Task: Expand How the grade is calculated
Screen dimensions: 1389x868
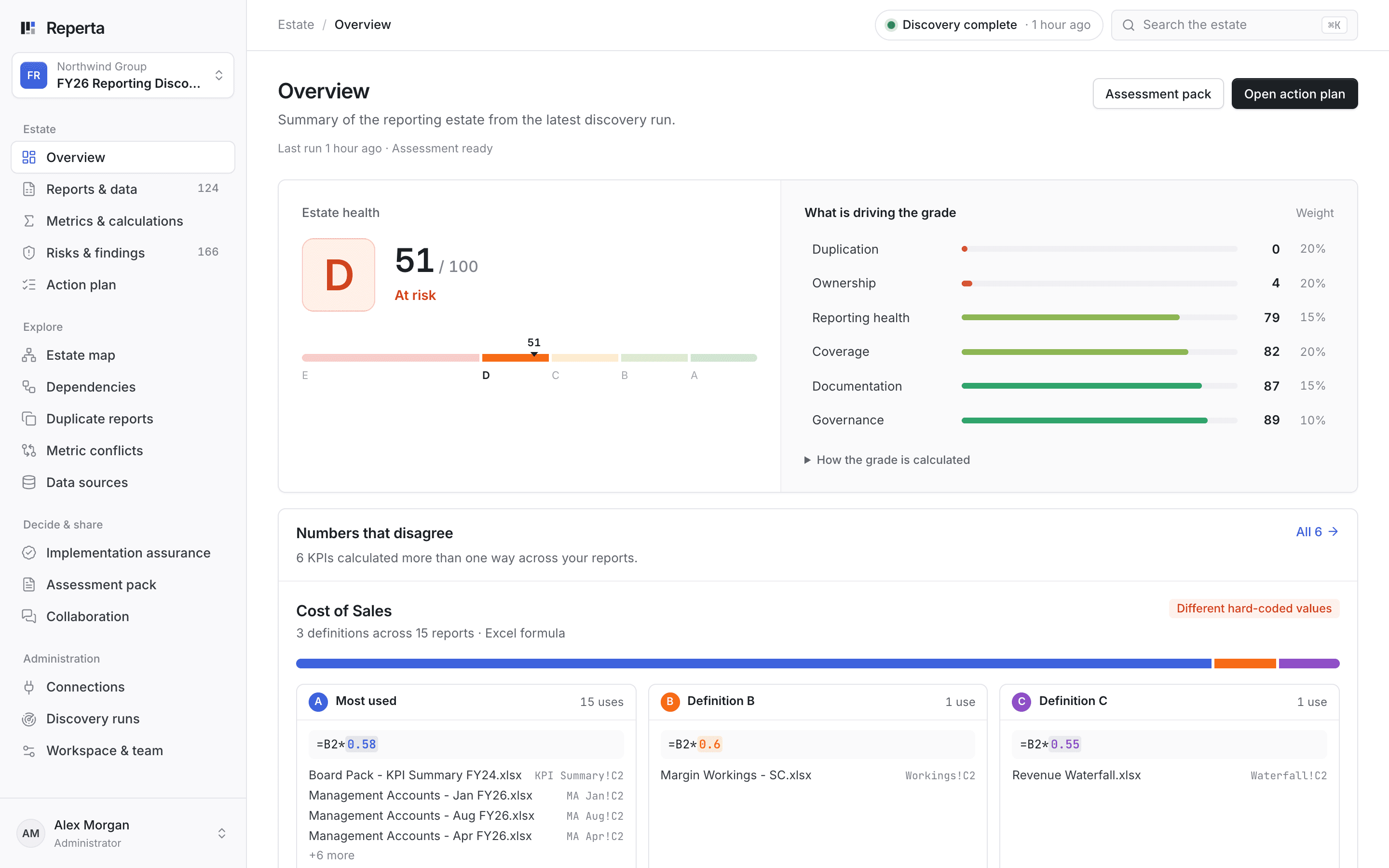Action: click(x=887, y=460)
